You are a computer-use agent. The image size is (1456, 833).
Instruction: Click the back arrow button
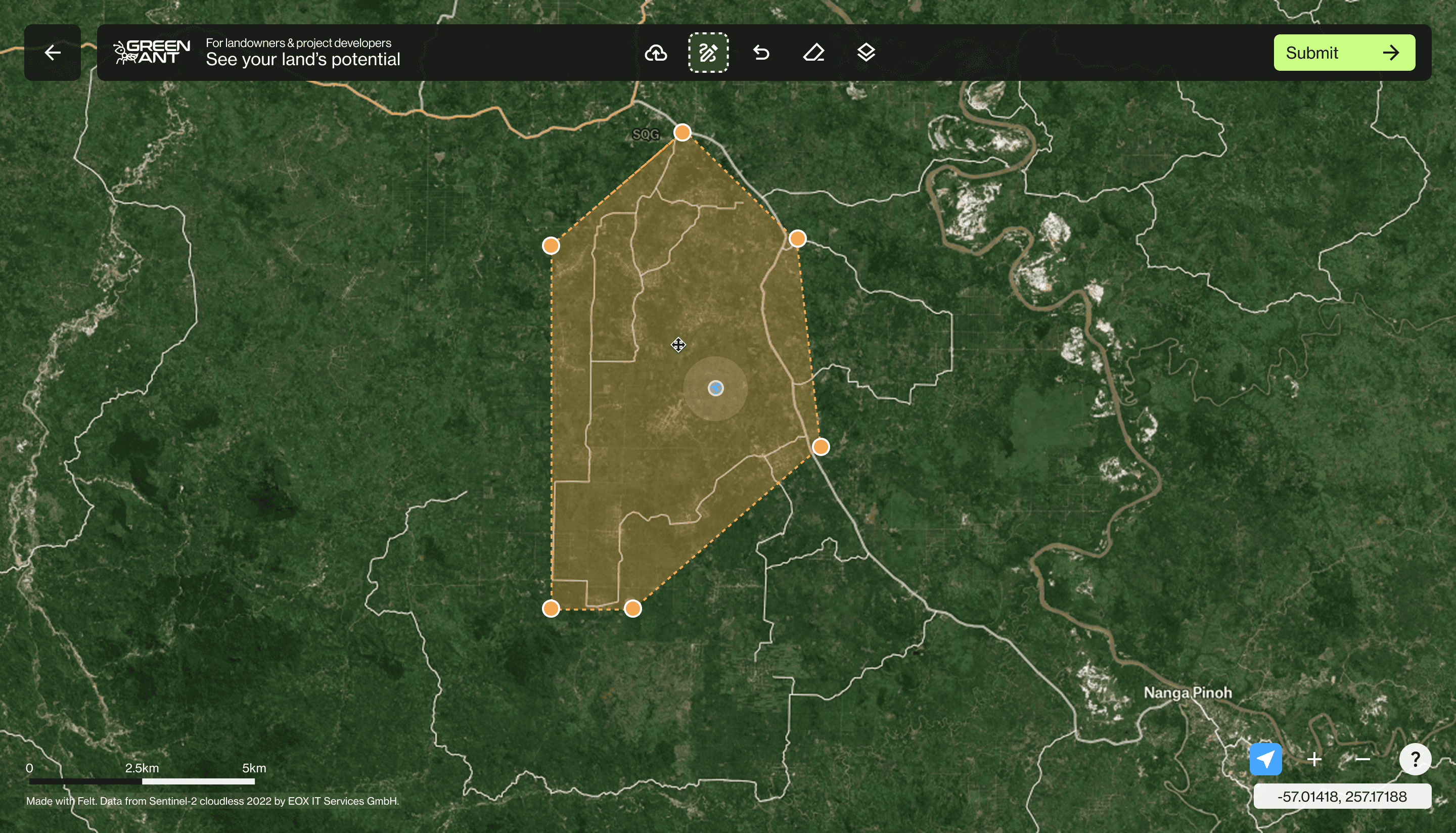[x=52, y=53]
